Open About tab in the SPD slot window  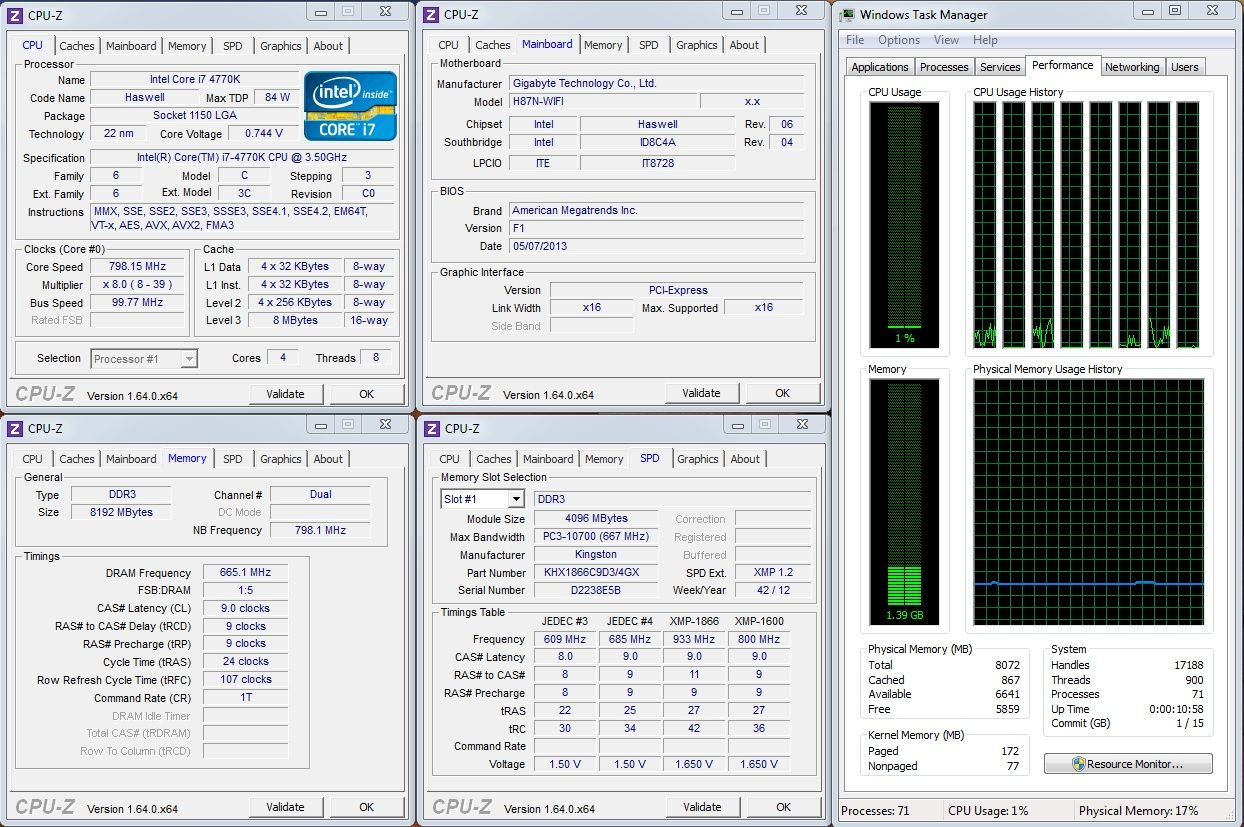(745, 459)
